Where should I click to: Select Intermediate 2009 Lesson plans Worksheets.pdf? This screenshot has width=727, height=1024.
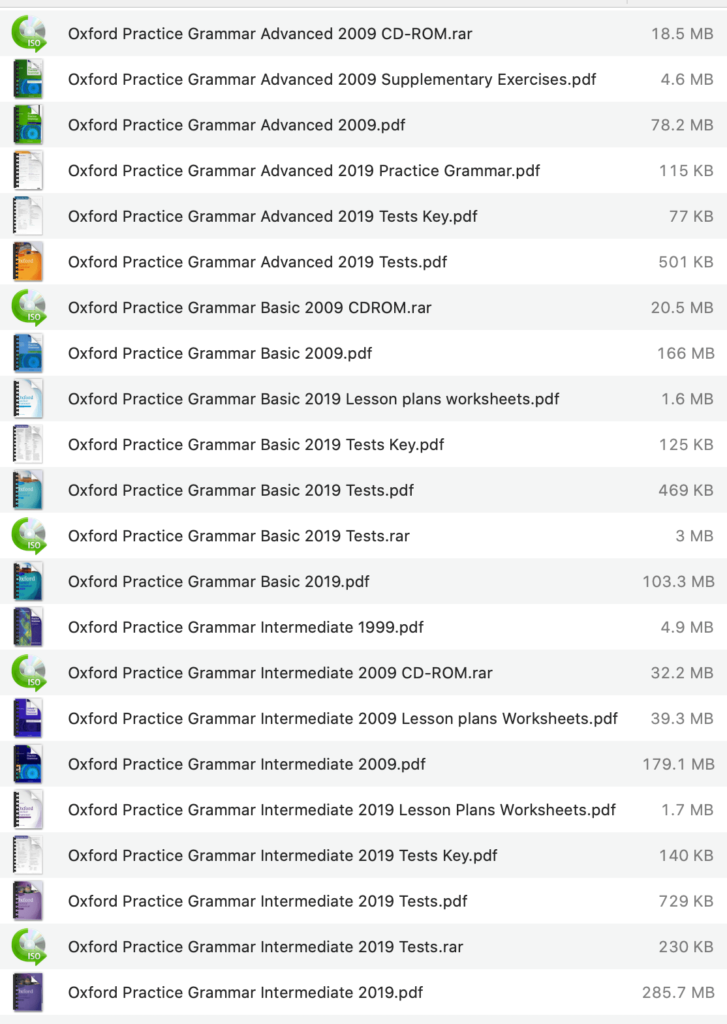(x=363, y=718)
